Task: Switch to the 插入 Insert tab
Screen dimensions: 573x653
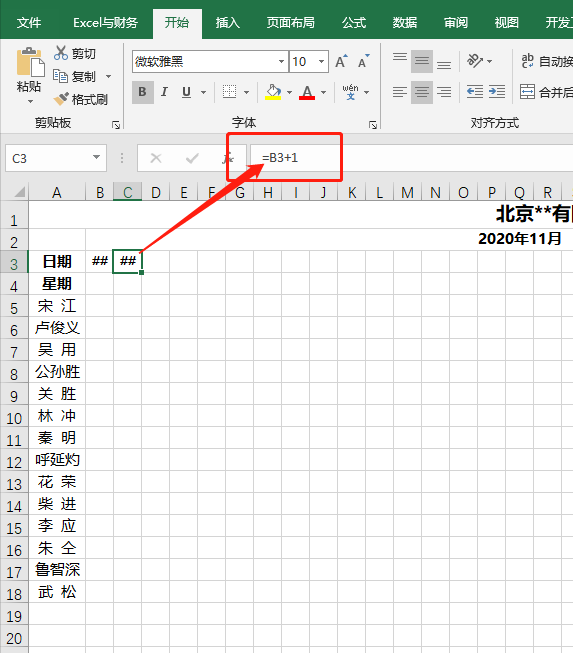Action: (x=228, y=22)
